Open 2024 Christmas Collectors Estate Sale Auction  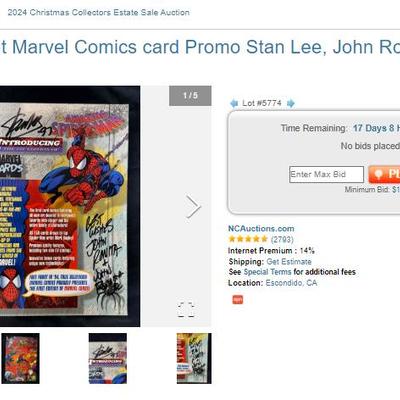99,13
